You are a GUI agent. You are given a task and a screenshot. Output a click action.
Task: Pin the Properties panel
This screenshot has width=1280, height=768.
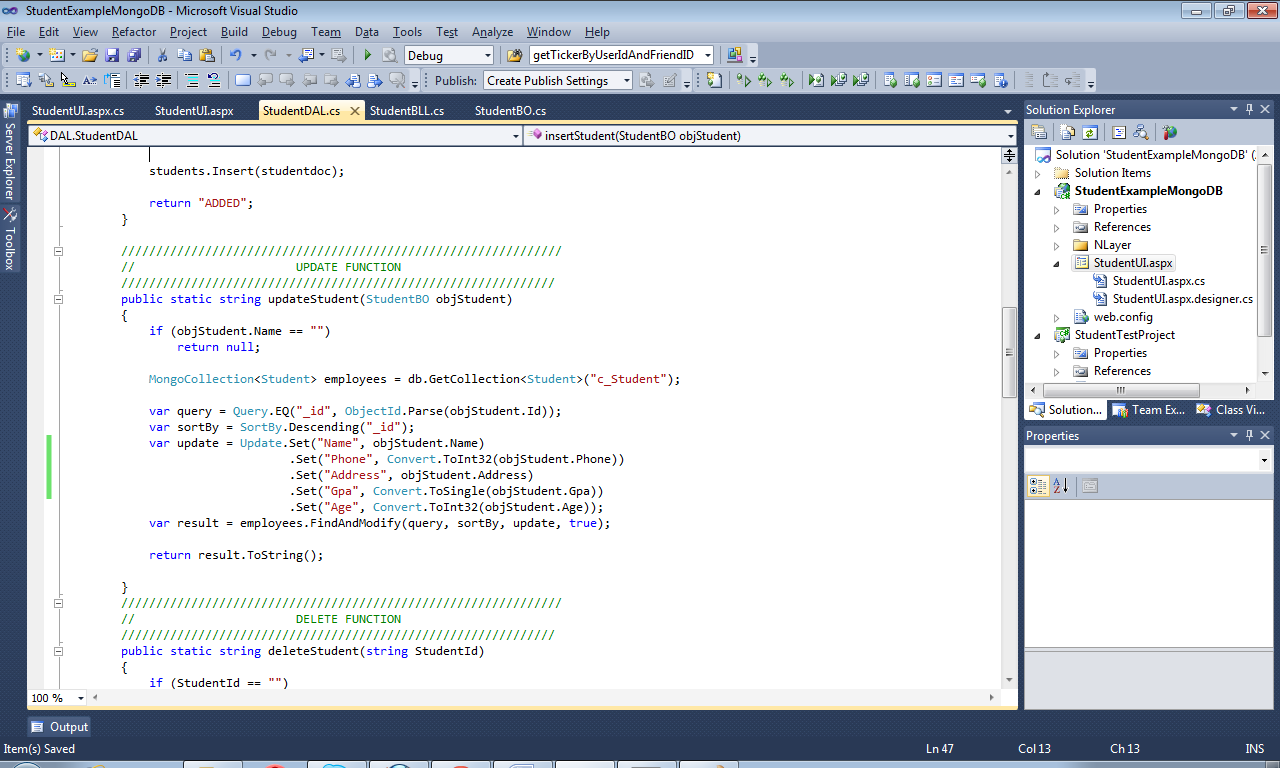tap(1249, 434)
